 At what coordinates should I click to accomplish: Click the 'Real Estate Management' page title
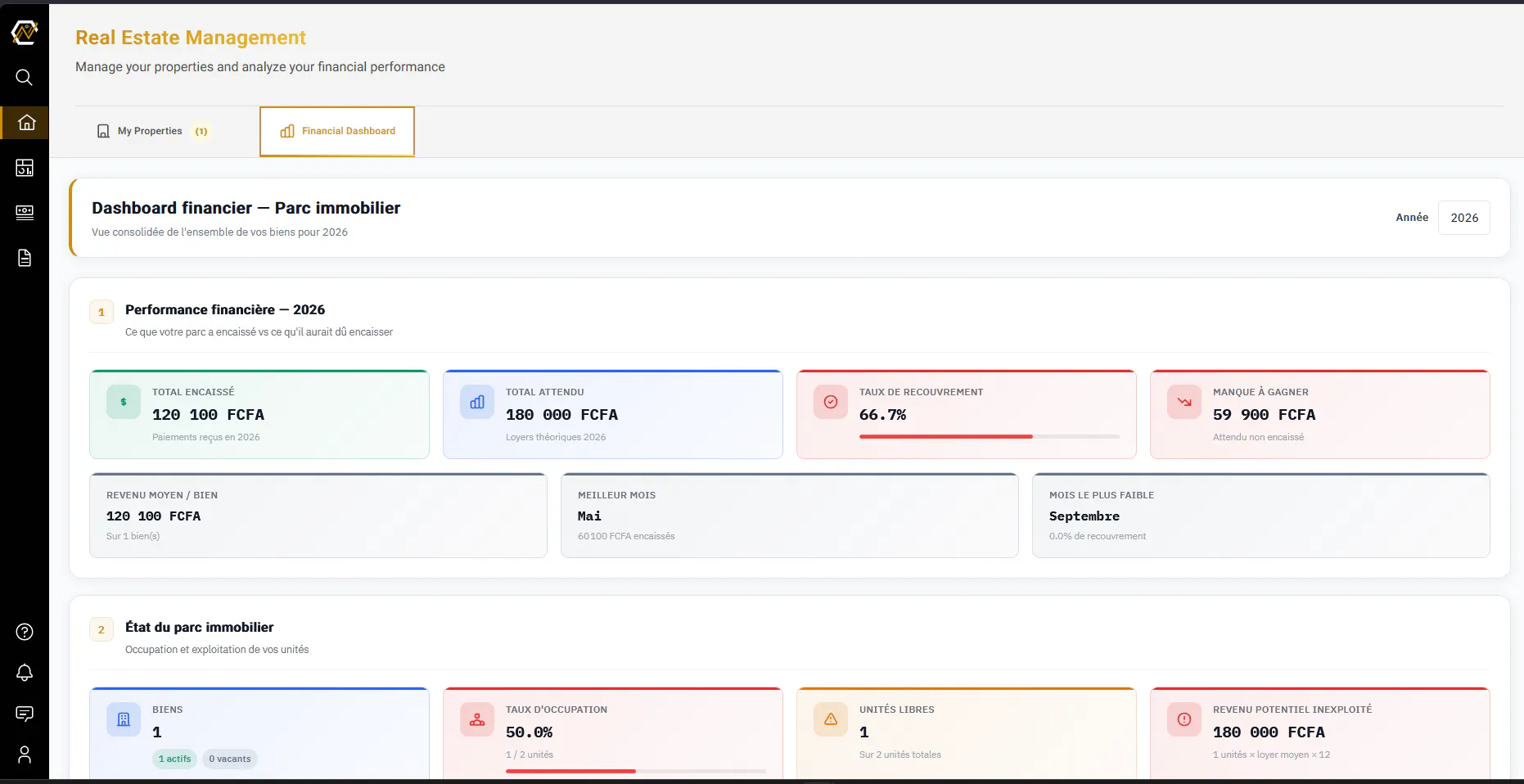[191, 38]
